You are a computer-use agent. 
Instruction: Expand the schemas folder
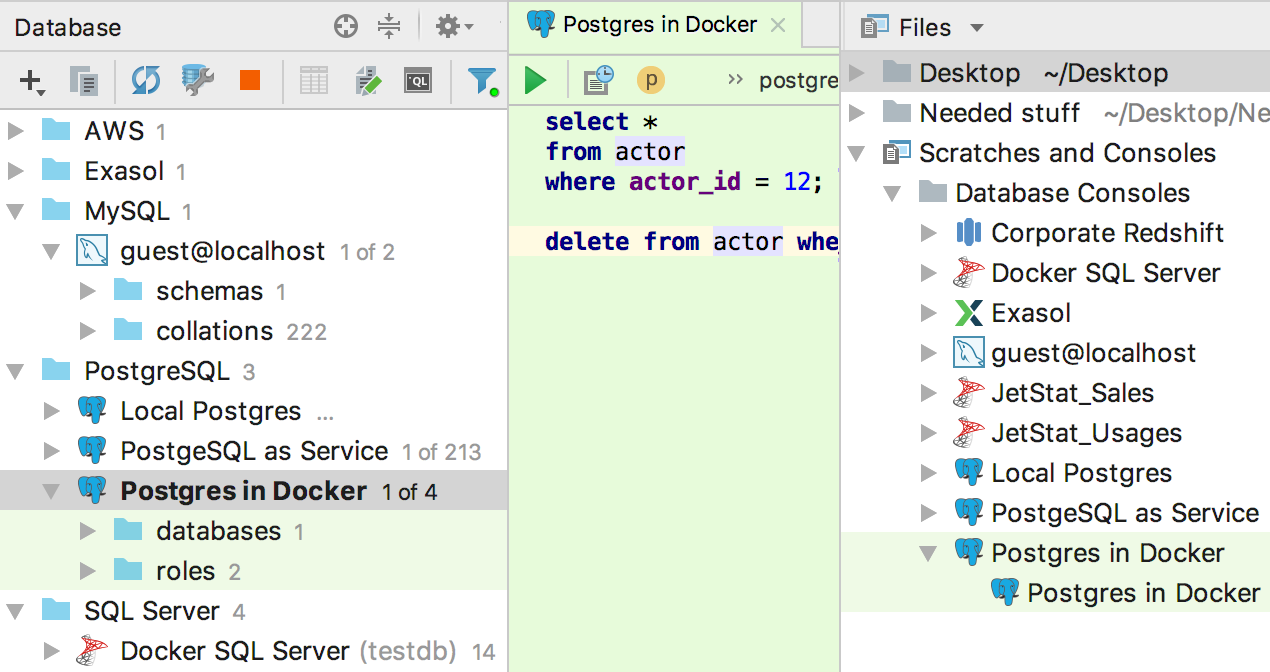point(87,291)
